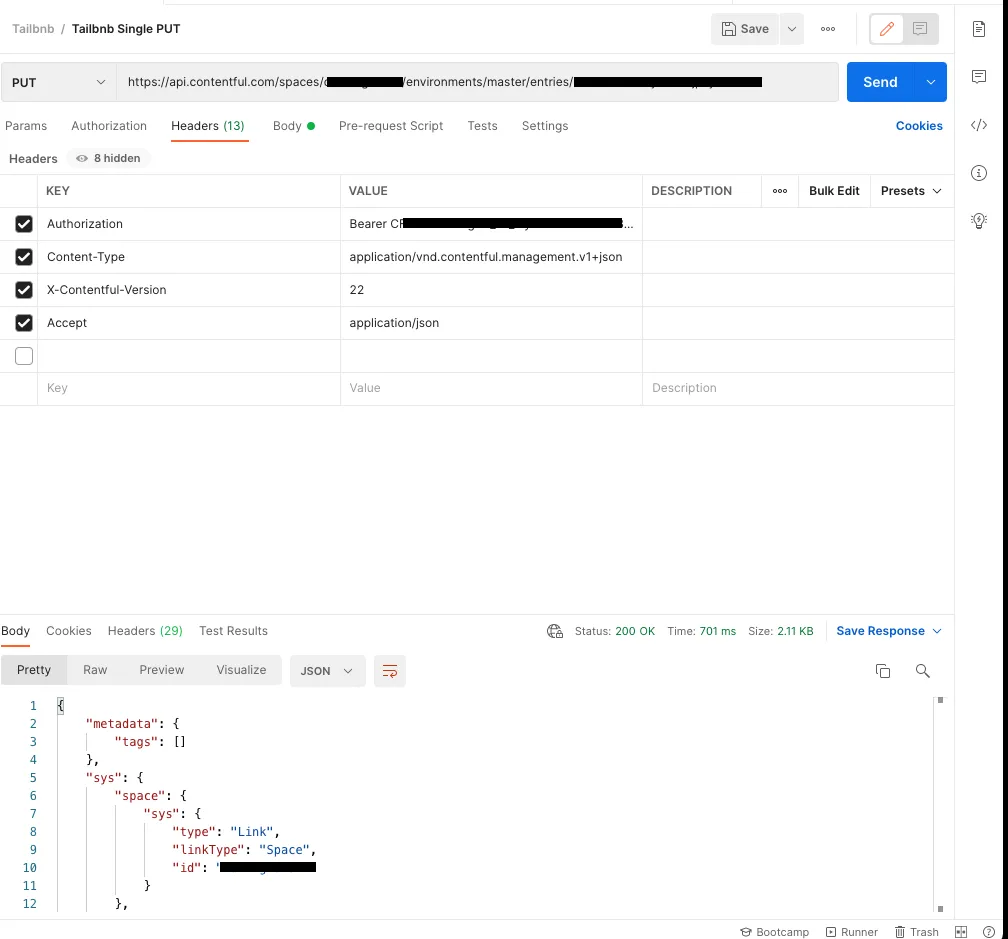This screenshot has height=939, width=1008.
Task: Show the 8 hidden headers
Action: [108, 158]
